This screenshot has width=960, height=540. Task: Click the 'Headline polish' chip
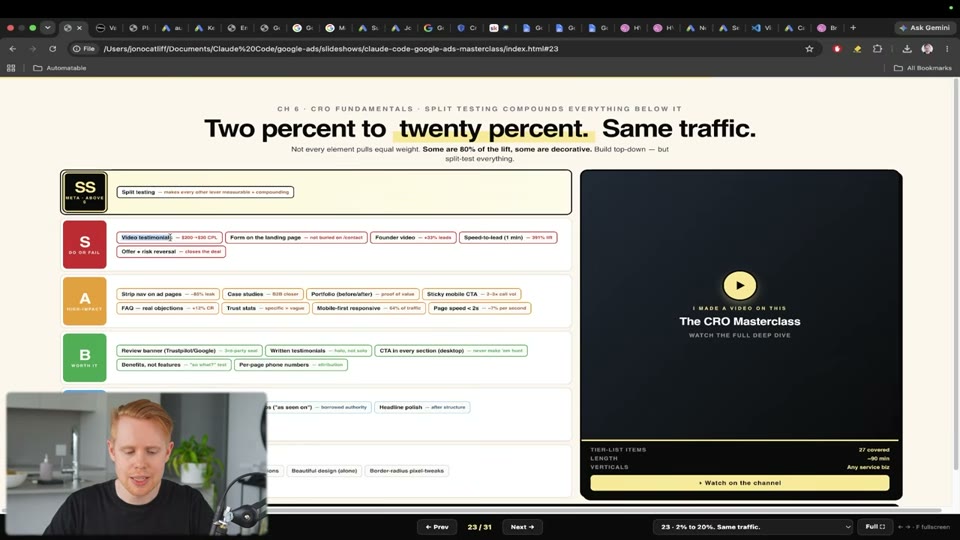[x=422, y=407]
